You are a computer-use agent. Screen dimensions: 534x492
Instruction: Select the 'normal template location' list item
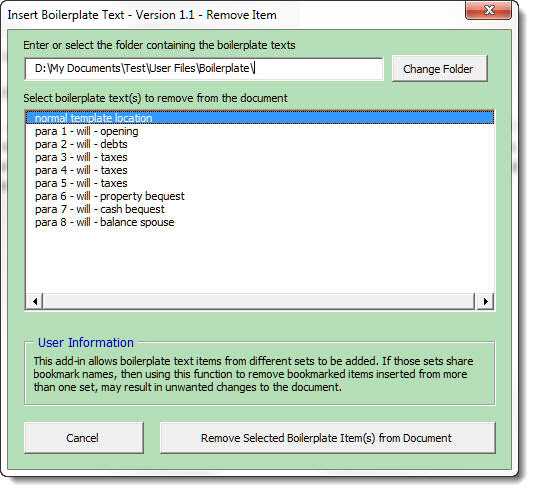[260, 118]
